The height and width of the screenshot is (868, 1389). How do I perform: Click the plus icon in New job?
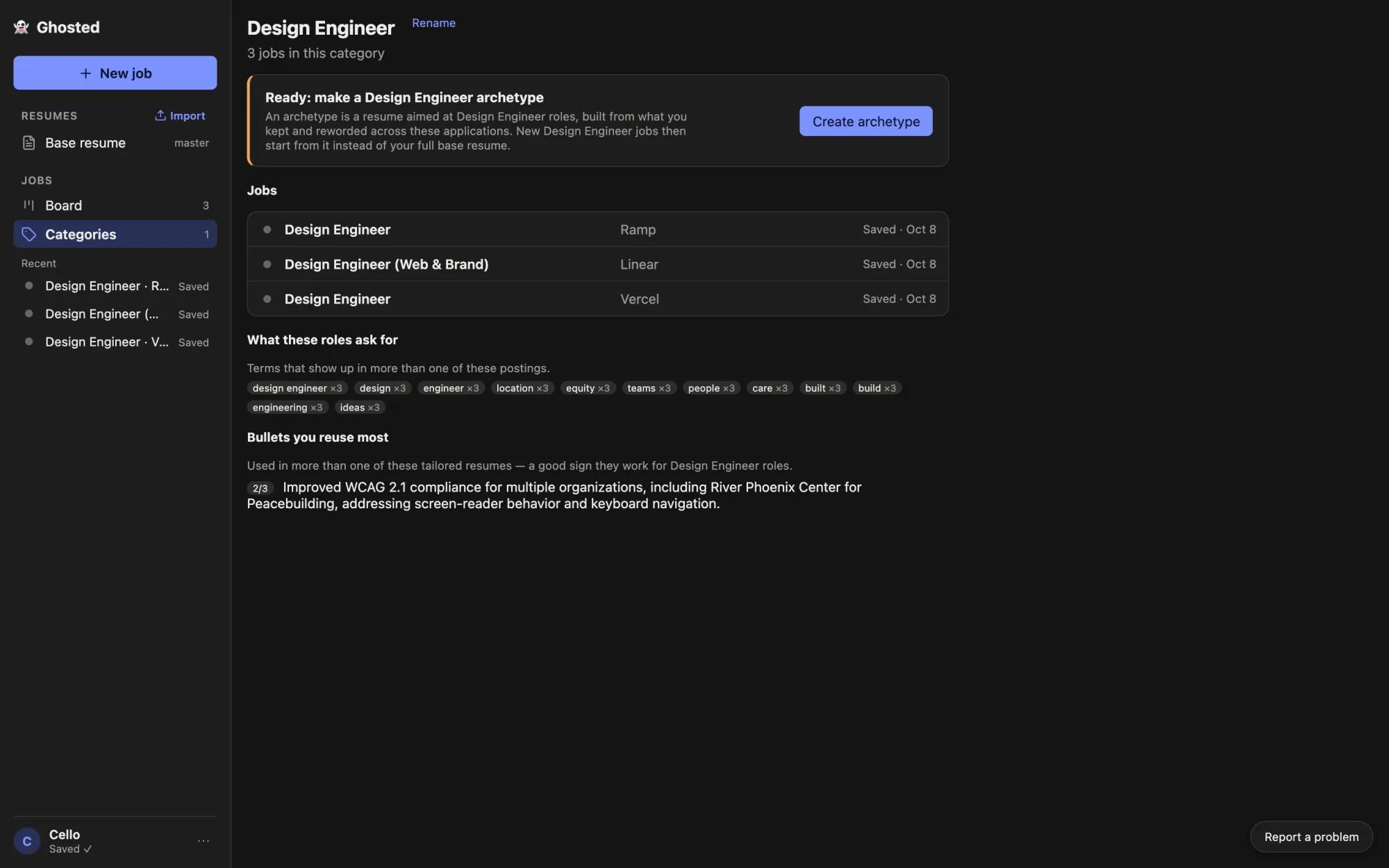[x=85, y=73]
